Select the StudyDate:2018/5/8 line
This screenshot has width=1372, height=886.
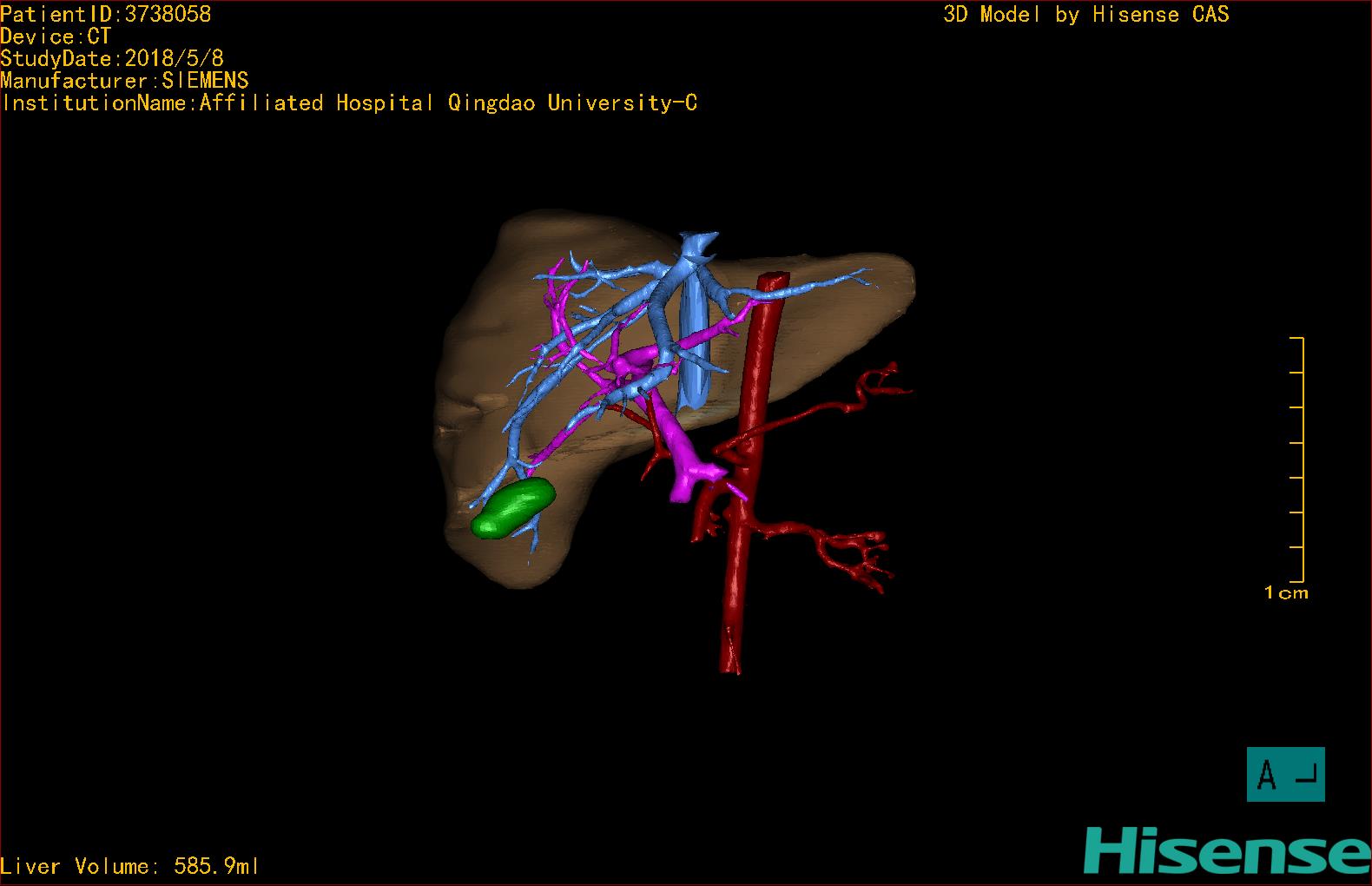pos(112,58)
